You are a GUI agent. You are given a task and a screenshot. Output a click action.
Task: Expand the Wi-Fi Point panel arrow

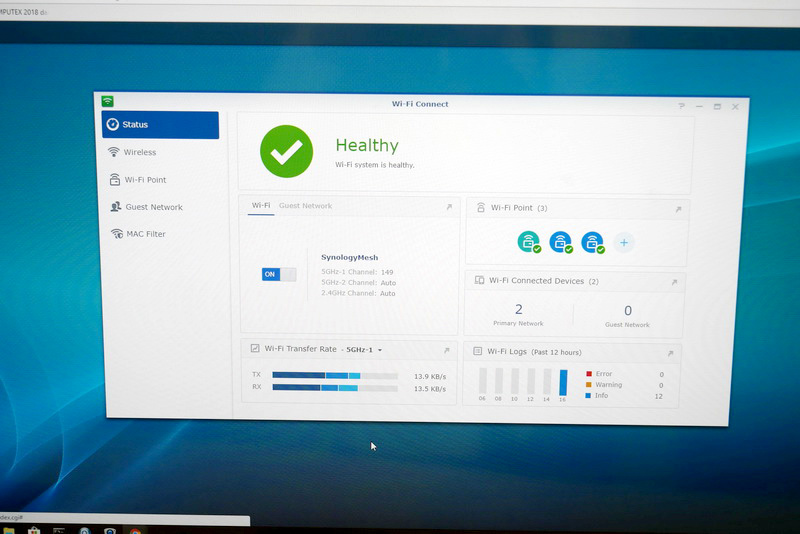click(x=678, y=209)
